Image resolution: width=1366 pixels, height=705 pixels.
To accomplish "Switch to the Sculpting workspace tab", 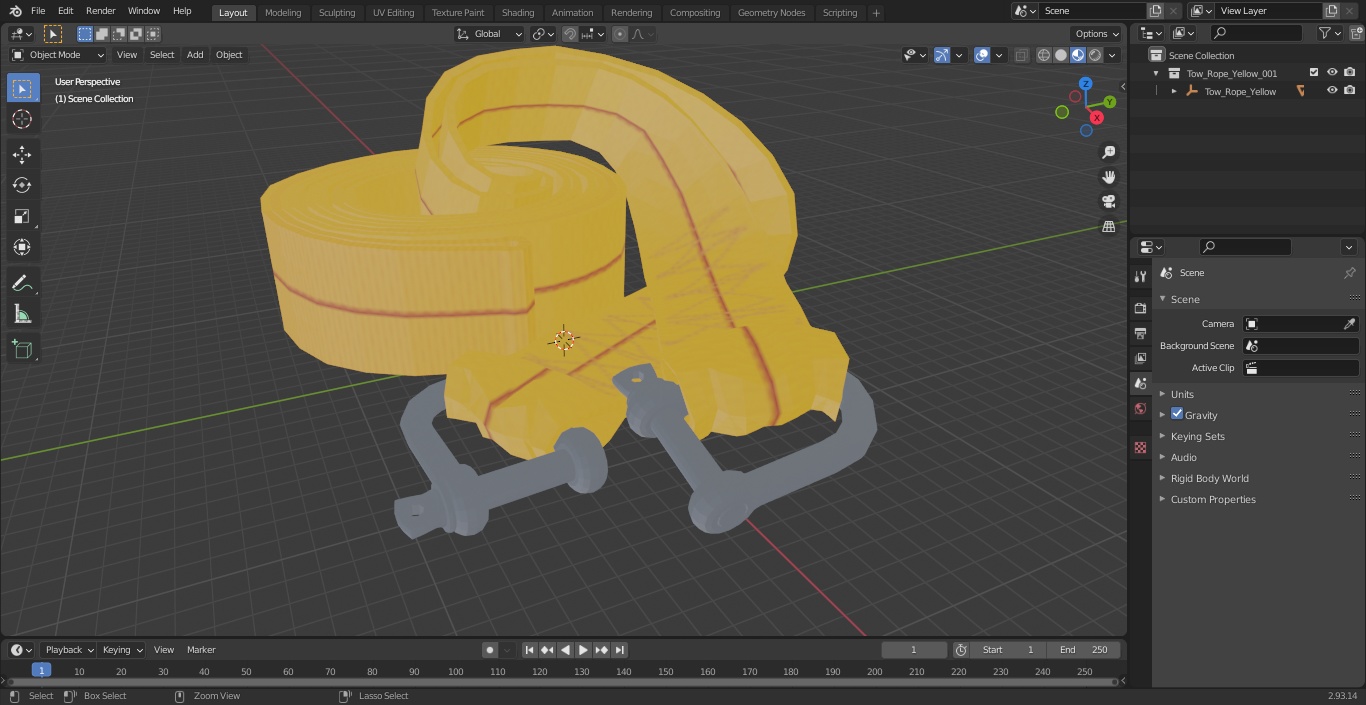I will [337, 13].
